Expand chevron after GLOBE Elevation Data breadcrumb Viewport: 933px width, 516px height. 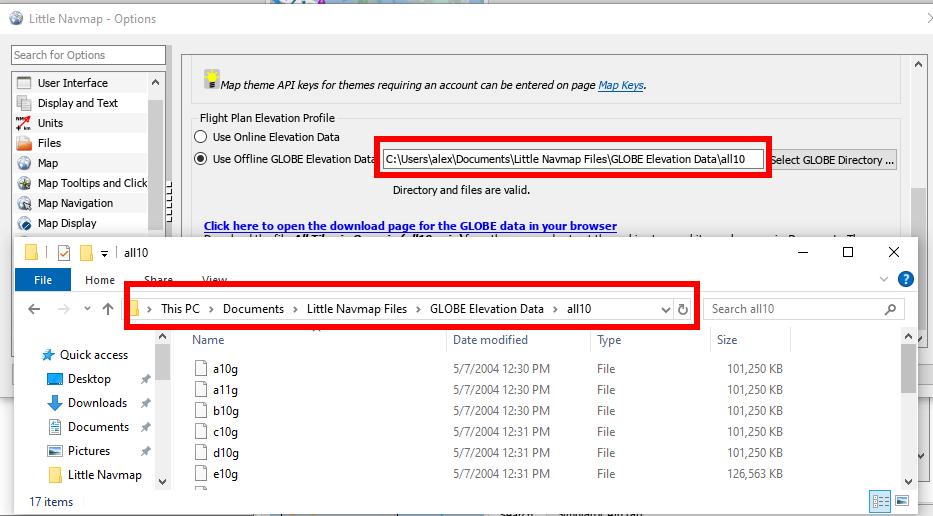[556, 309]
